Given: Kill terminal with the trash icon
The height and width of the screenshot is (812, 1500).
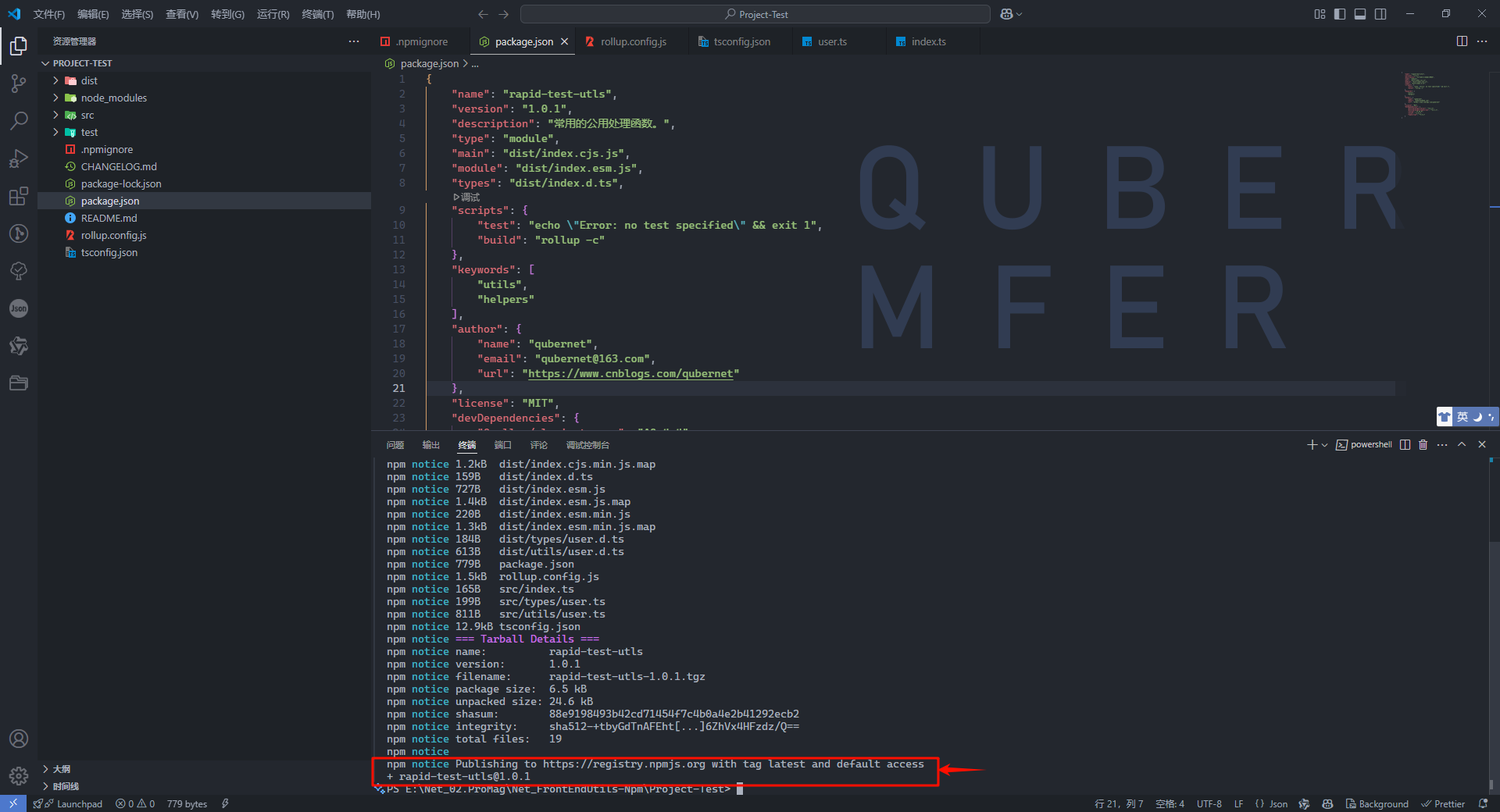Looking at the screenshot, I should click(x=1423, y=445).
